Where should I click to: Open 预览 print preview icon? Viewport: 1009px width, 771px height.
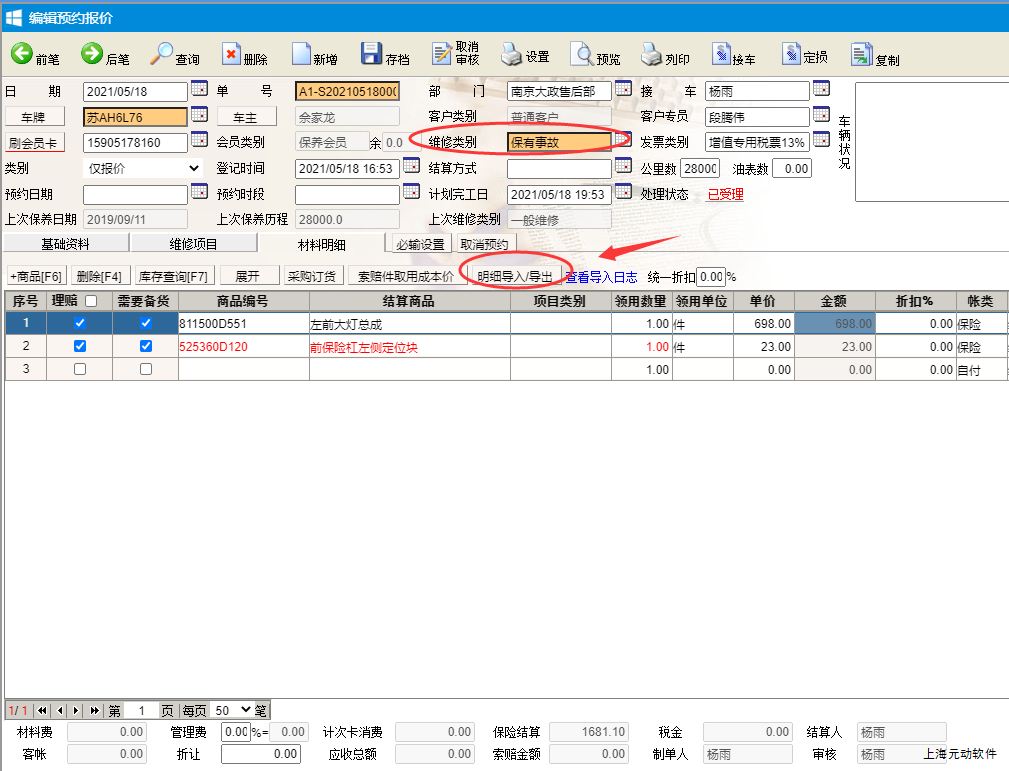point(582,55)
